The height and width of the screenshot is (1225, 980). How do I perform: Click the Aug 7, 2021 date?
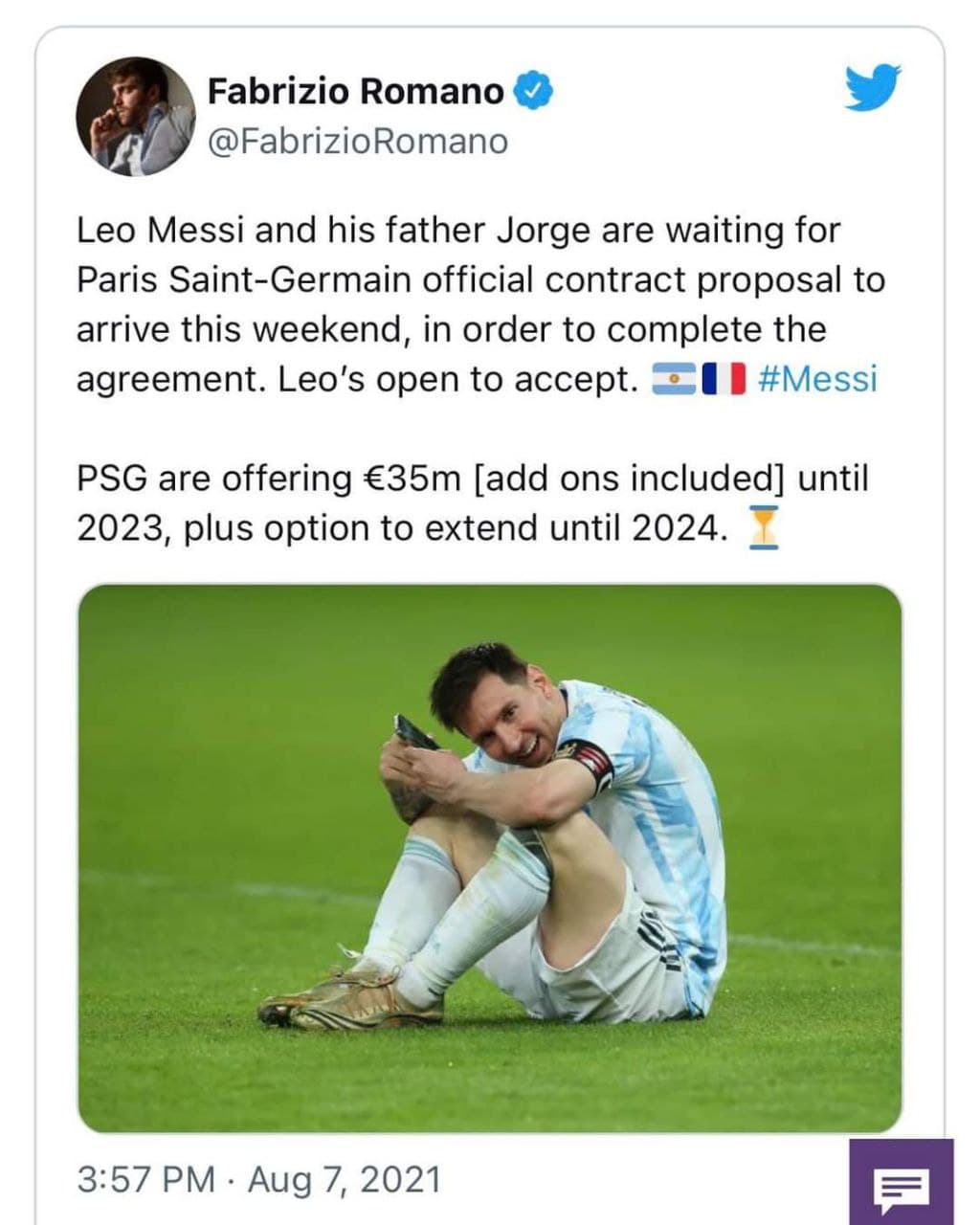click(x=345, y=1179)
